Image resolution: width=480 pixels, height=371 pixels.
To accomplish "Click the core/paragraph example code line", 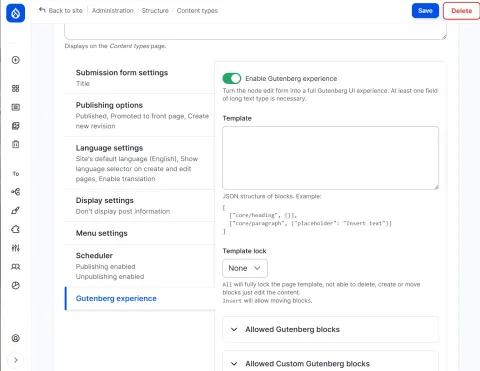I will coord(310,223).
